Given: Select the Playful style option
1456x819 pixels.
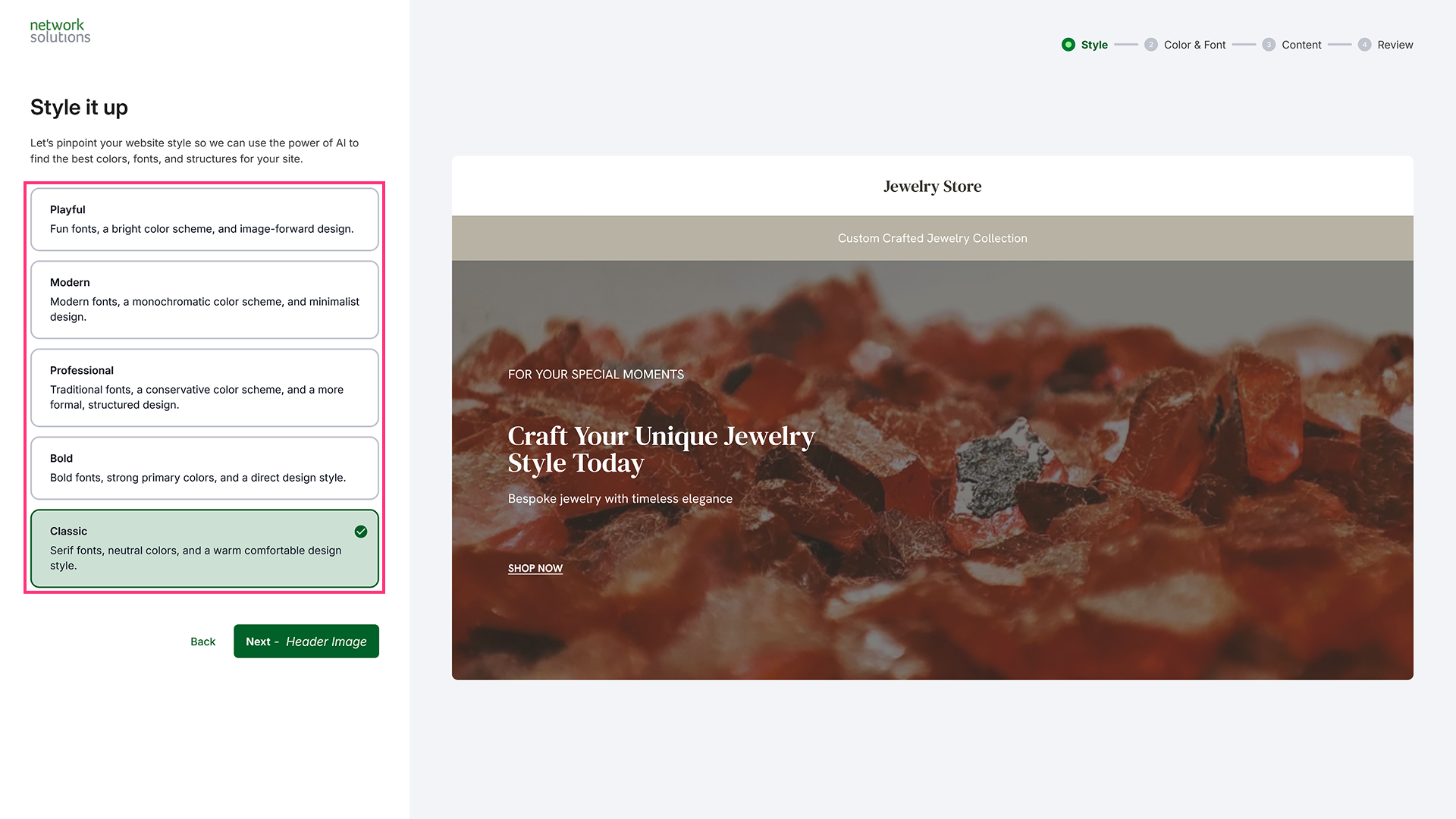Looking at the screenshot, I should (205, 219).
